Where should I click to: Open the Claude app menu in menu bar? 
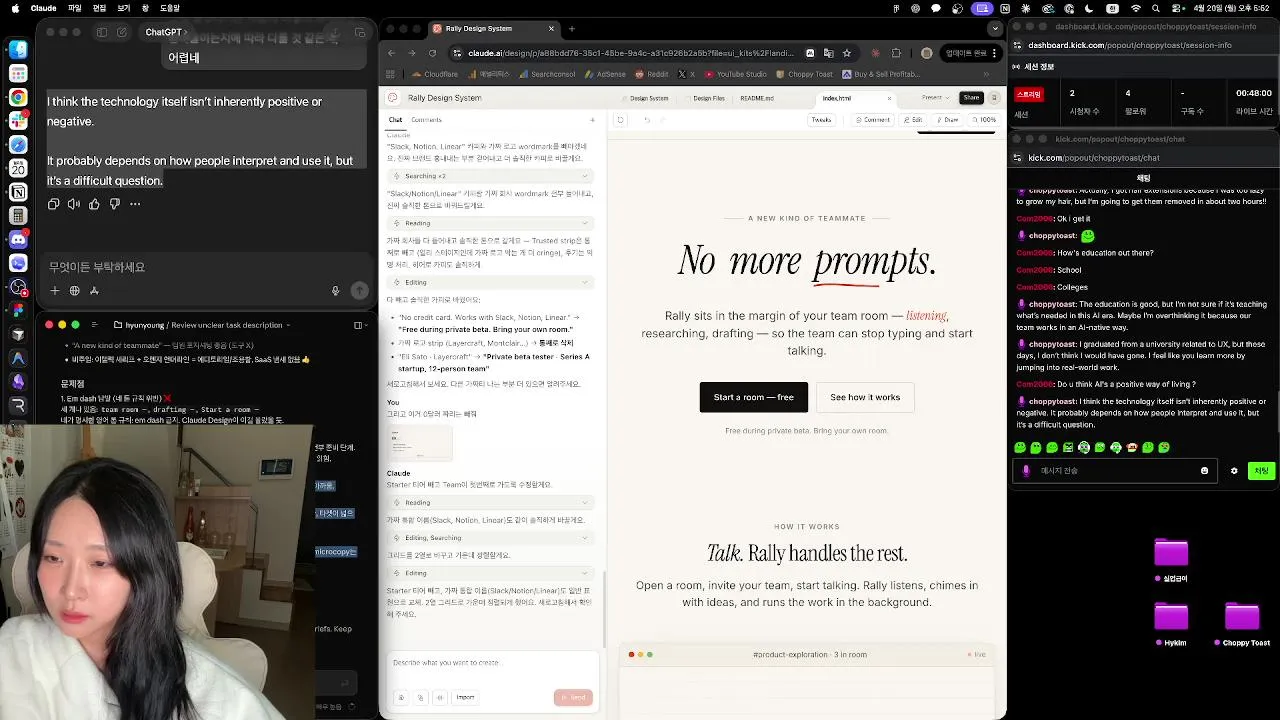point(43,8)
